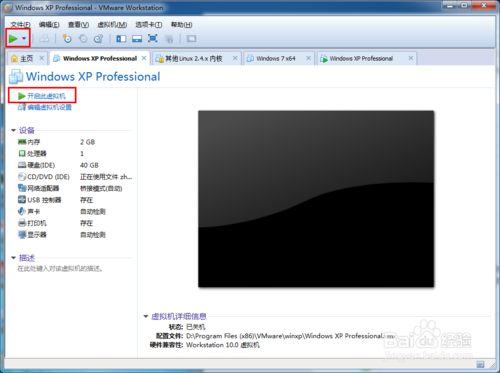The height and width of the screenshot is (373, 500).
Task: Click the green power-on play icon in the toolbar
Action: (13, 39)
